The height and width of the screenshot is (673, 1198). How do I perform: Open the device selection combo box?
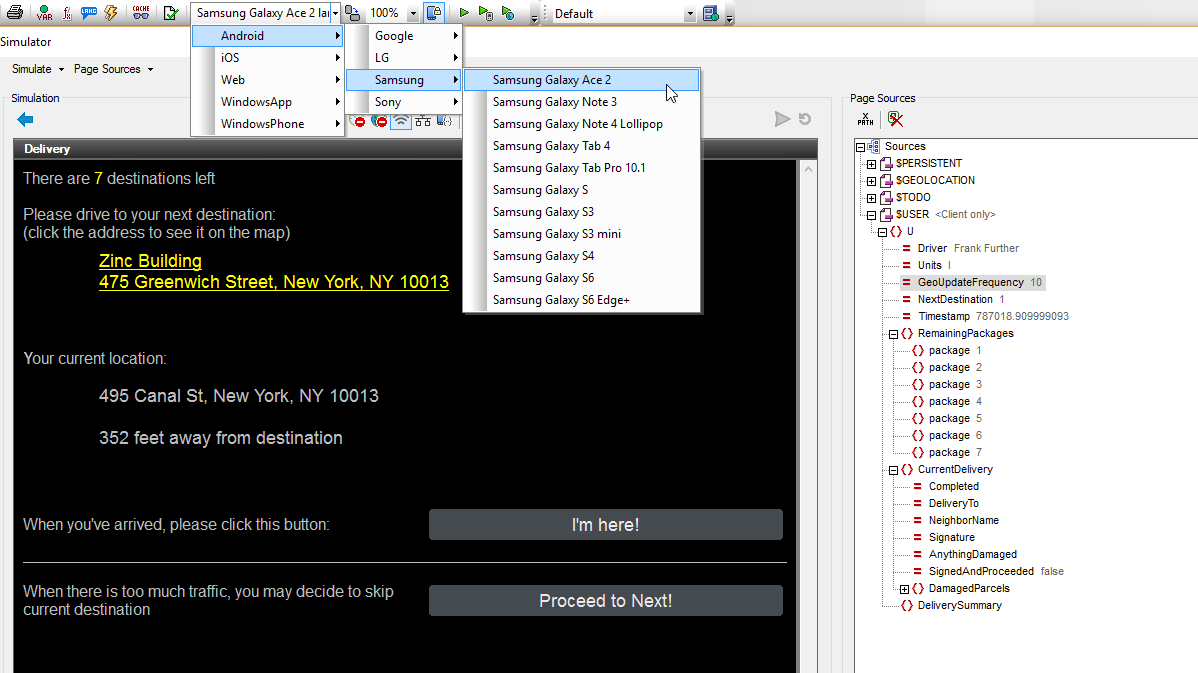click(x=266, y=13)
